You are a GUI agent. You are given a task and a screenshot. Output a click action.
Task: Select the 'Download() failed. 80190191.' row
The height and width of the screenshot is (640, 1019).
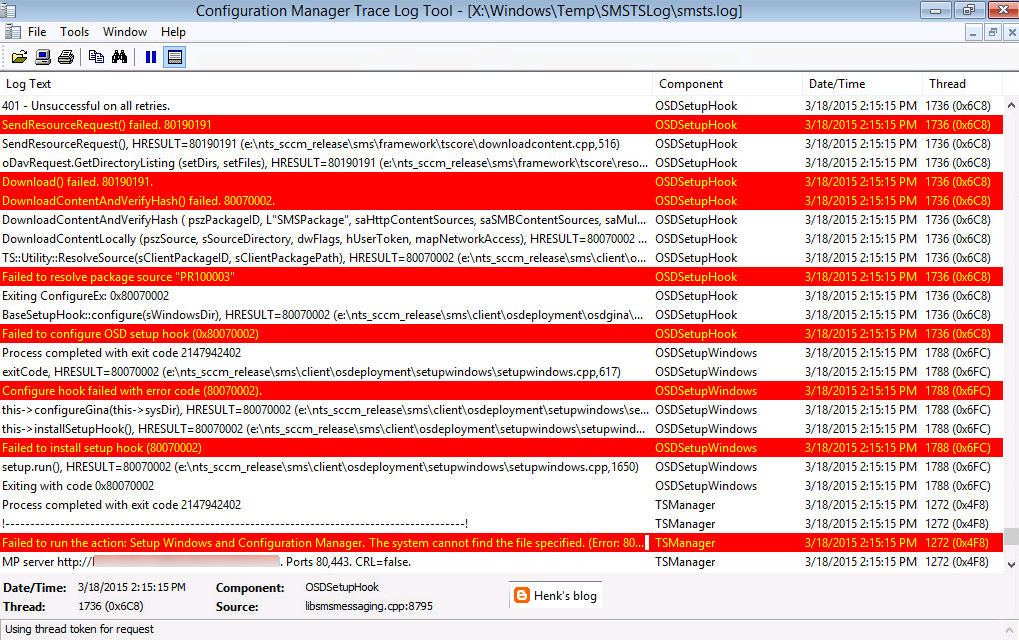coord(501,182)
